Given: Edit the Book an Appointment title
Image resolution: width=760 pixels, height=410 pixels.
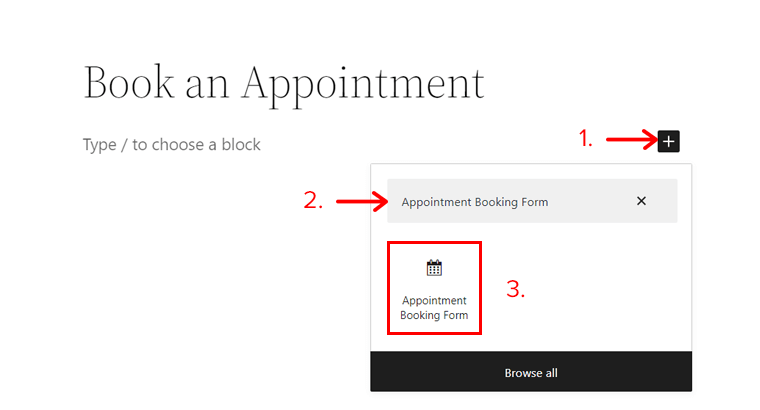Looking at the screenshot, I should click(284, 84).
